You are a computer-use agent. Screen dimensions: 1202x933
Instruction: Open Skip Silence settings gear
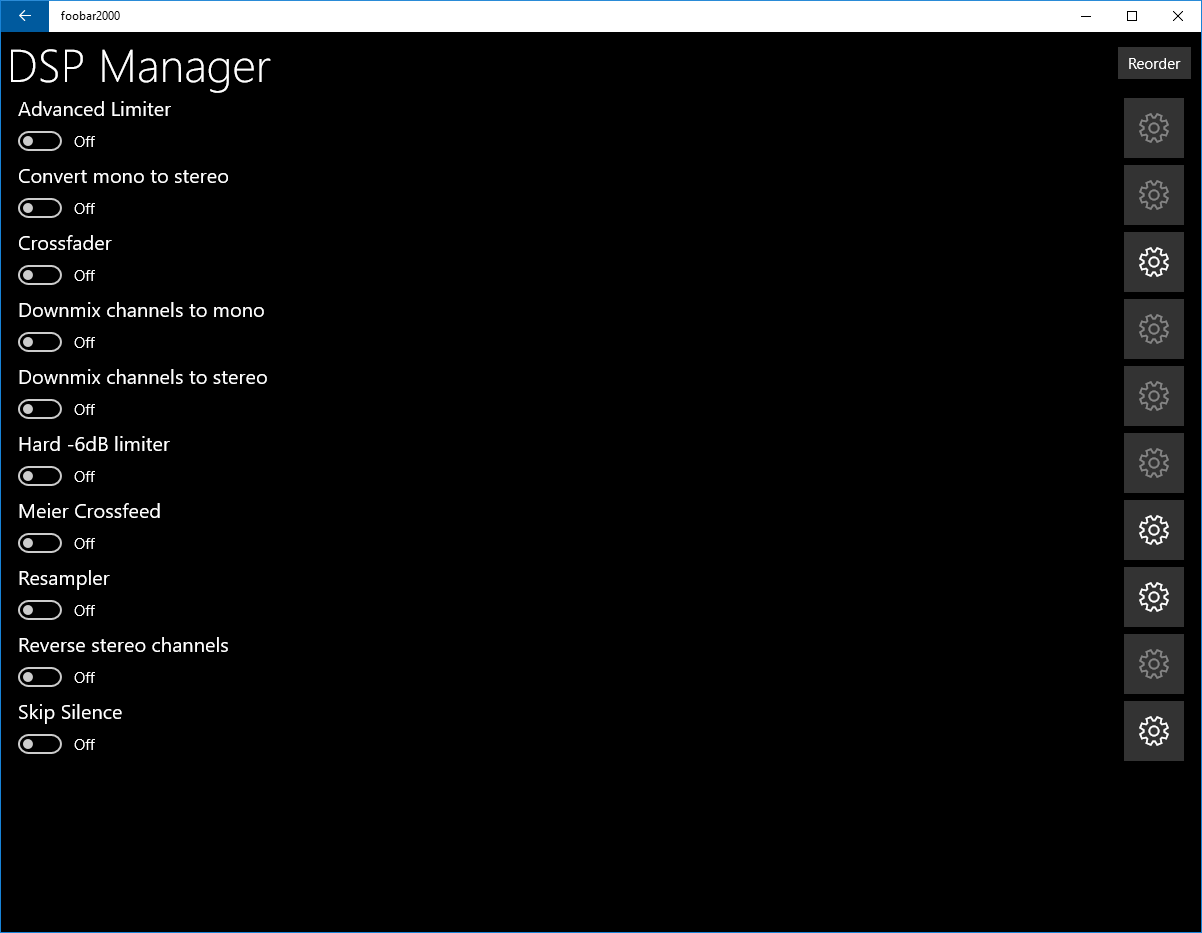tap(1154, 731)
